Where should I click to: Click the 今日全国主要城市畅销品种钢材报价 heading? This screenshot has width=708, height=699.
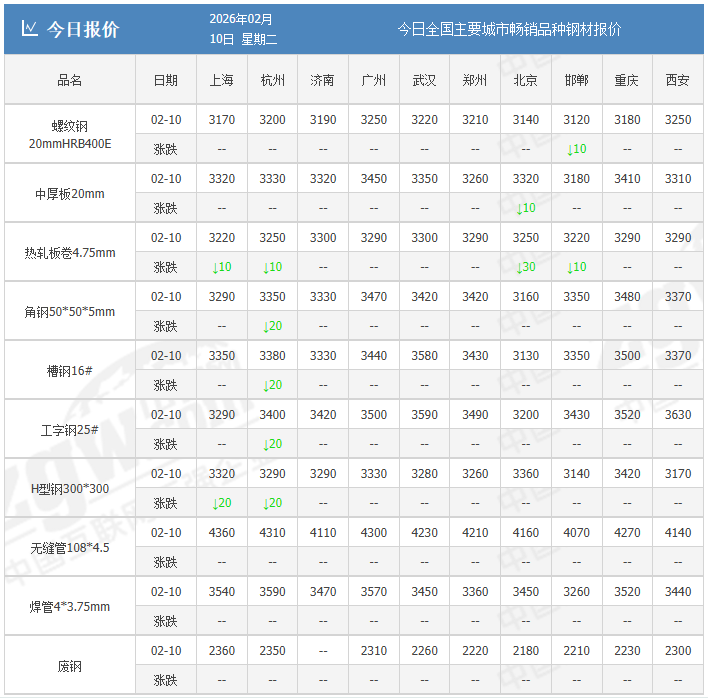coord(509,29)
